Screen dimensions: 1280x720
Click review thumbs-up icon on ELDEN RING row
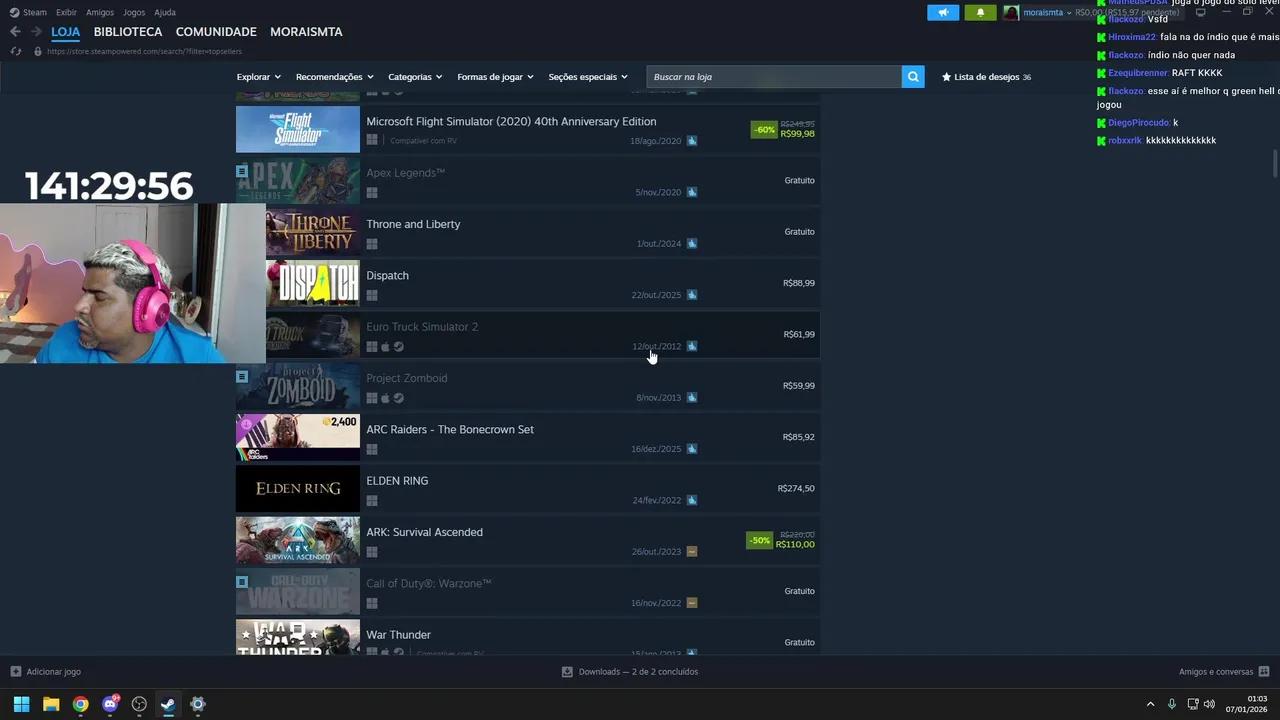pos(692,500)
